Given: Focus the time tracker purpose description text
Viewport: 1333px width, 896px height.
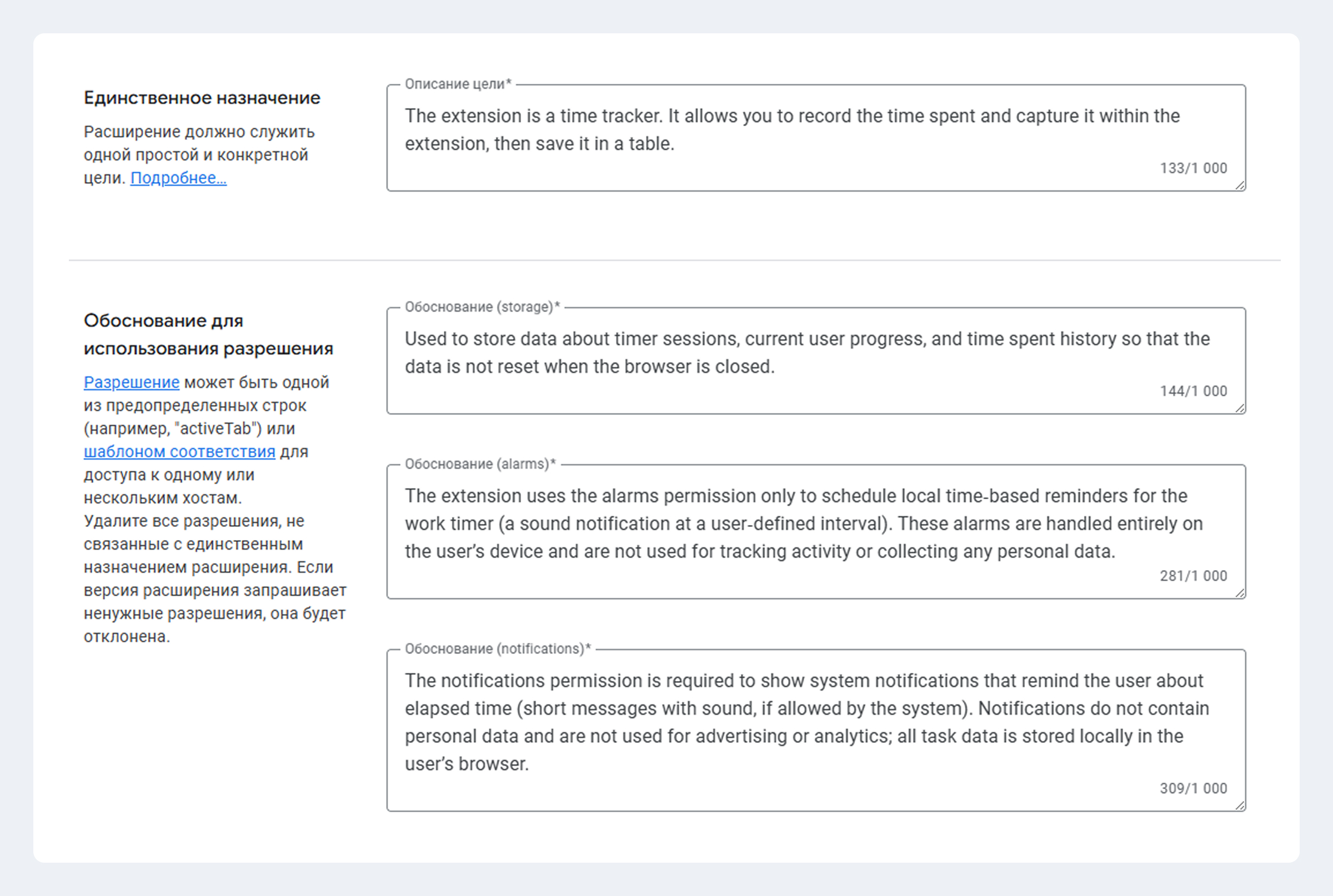Looking at the screenshot, I should coord(792,130).
